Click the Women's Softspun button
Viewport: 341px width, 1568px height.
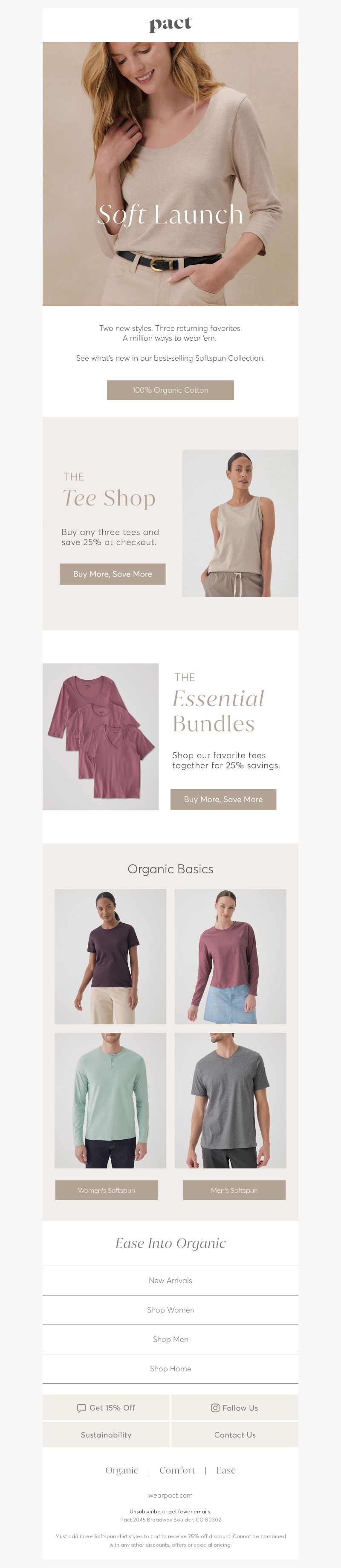[107, 1190]
